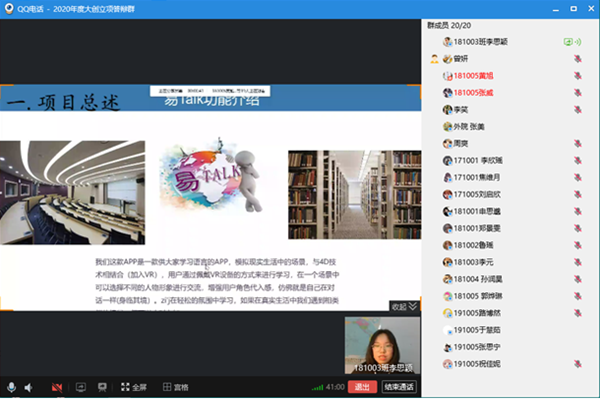Image resolution: width=600 pixels, height=399 pixels.
Task: Open the speaker's webcam thumbnail
Action: click(x=382, y=345)
